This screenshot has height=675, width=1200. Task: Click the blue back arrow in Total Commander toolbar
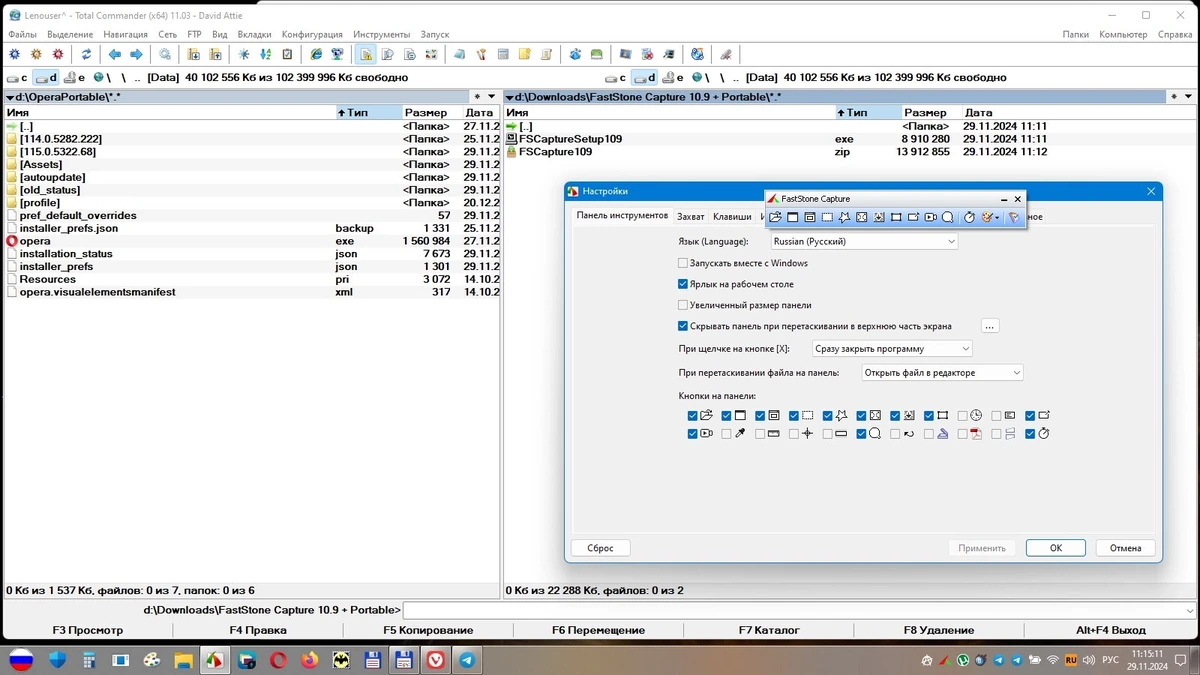coord(114,54)
